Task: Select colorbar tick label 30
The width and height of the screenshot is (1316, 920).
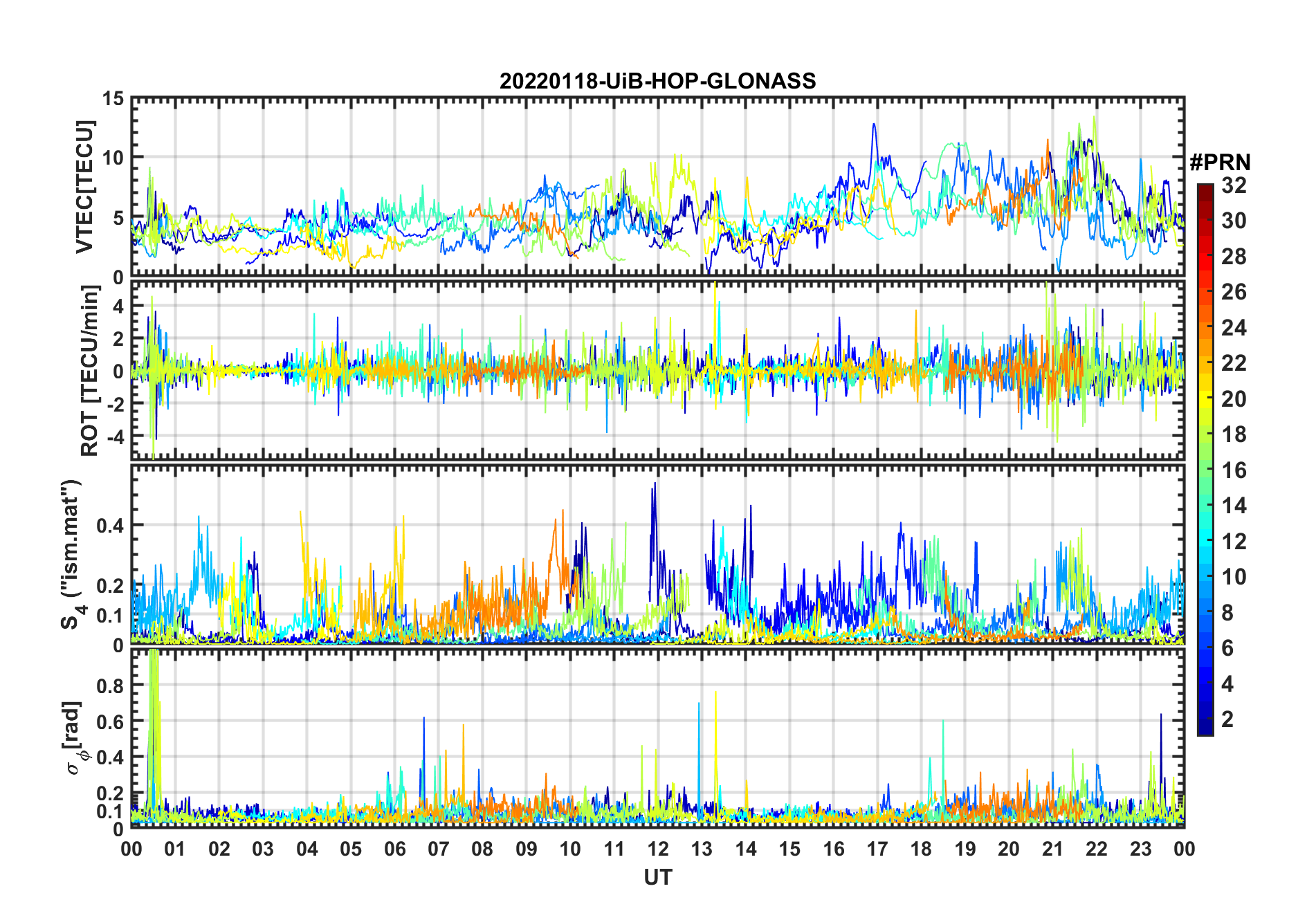Action: click(x=1234, y=221)
